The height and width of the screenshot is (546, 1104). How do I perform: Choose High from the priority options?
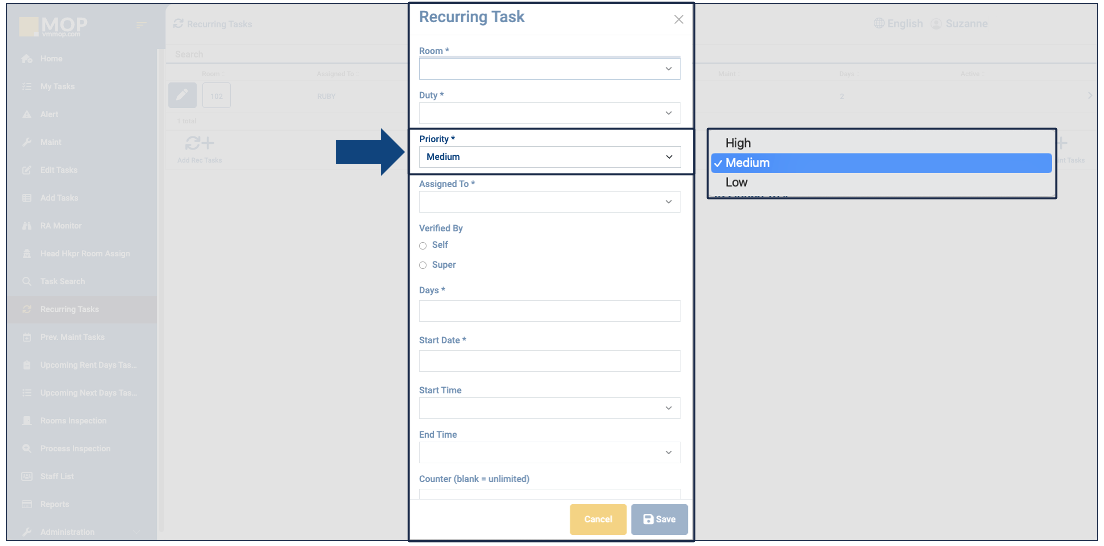(738, 143)
